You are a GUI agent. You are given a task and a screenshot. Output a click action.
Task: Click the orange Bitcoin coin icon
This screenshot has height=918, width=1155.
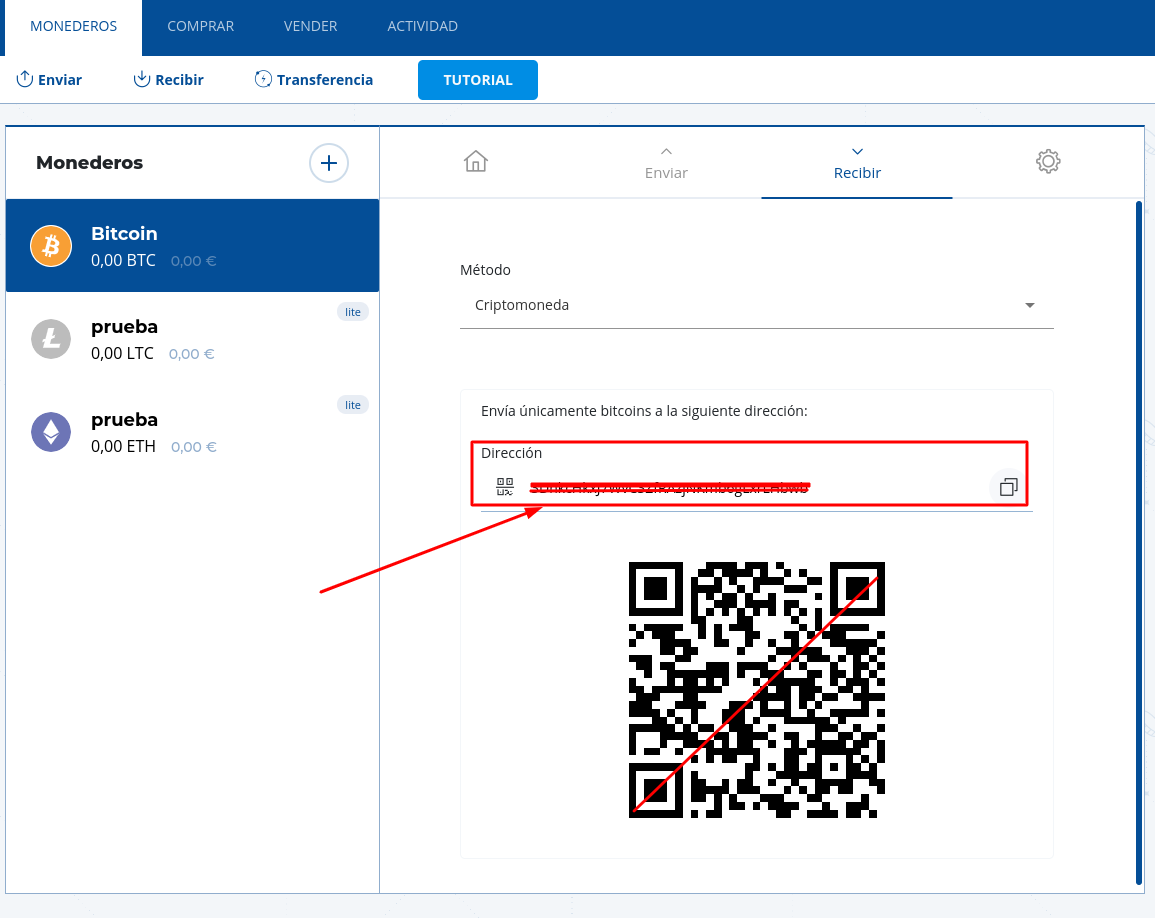[51, 246]
